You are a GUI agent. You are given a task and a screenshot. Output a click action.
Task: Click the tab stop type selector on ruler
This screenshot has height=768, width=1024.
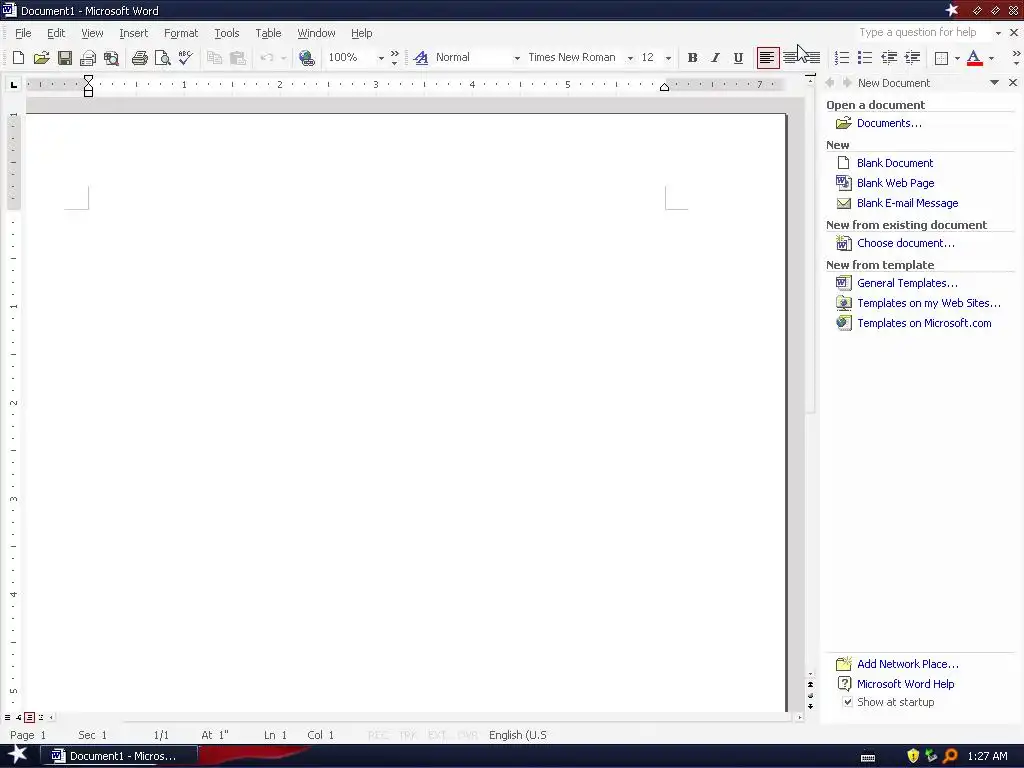[x=14, y=84]
